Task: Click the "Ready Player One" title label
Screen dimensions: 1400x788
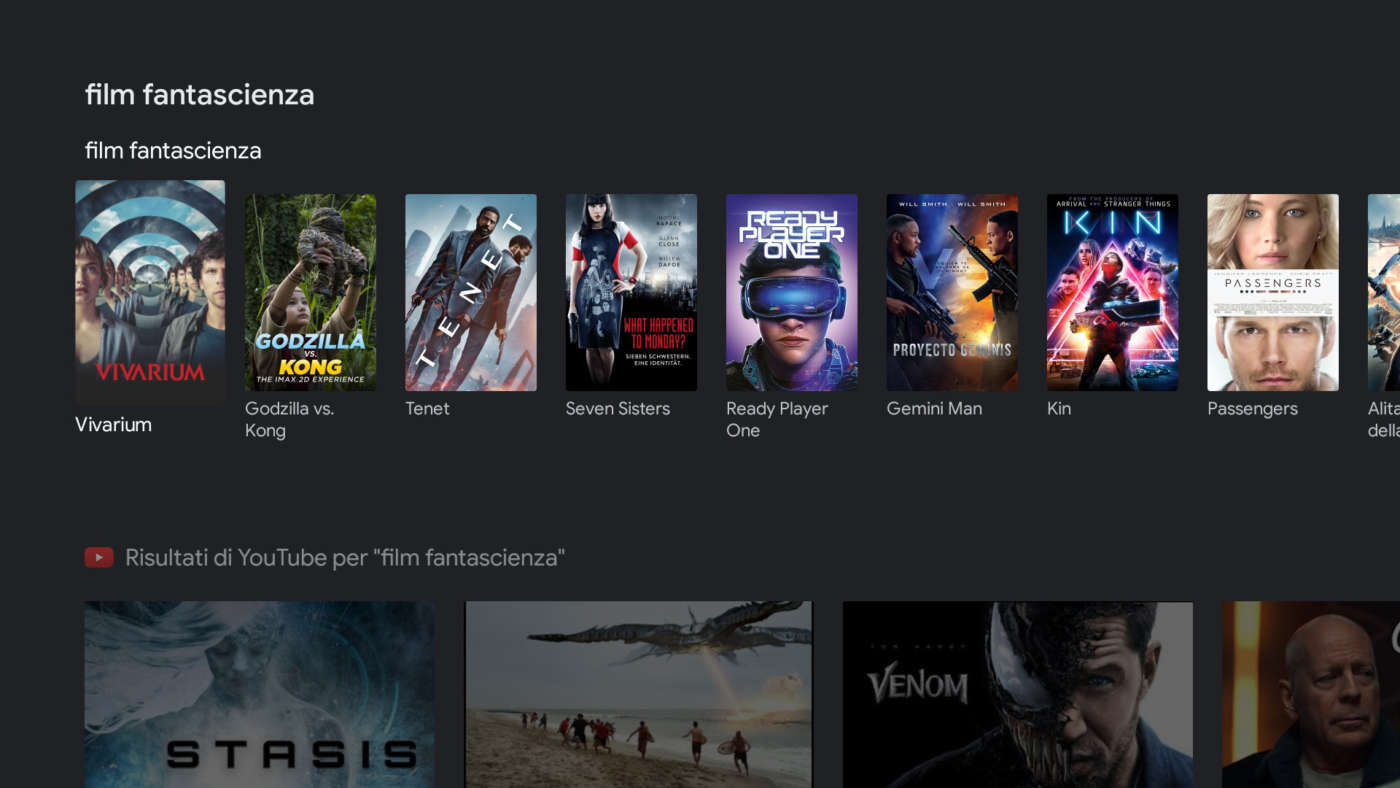Action: click(x=777, y=420)
